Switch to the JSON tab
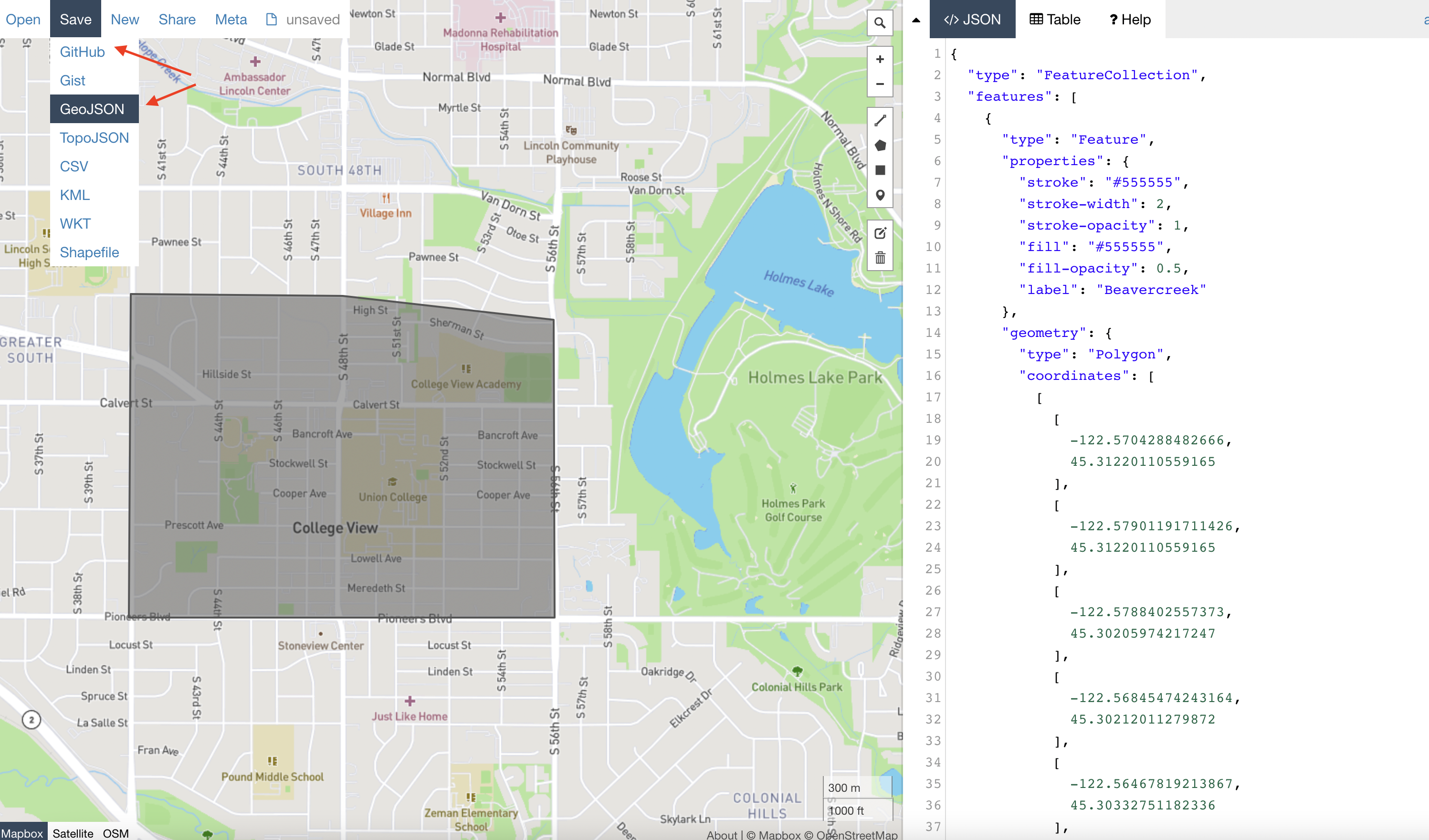Screen dimensions: 1429x840 [x=972, y=19]
